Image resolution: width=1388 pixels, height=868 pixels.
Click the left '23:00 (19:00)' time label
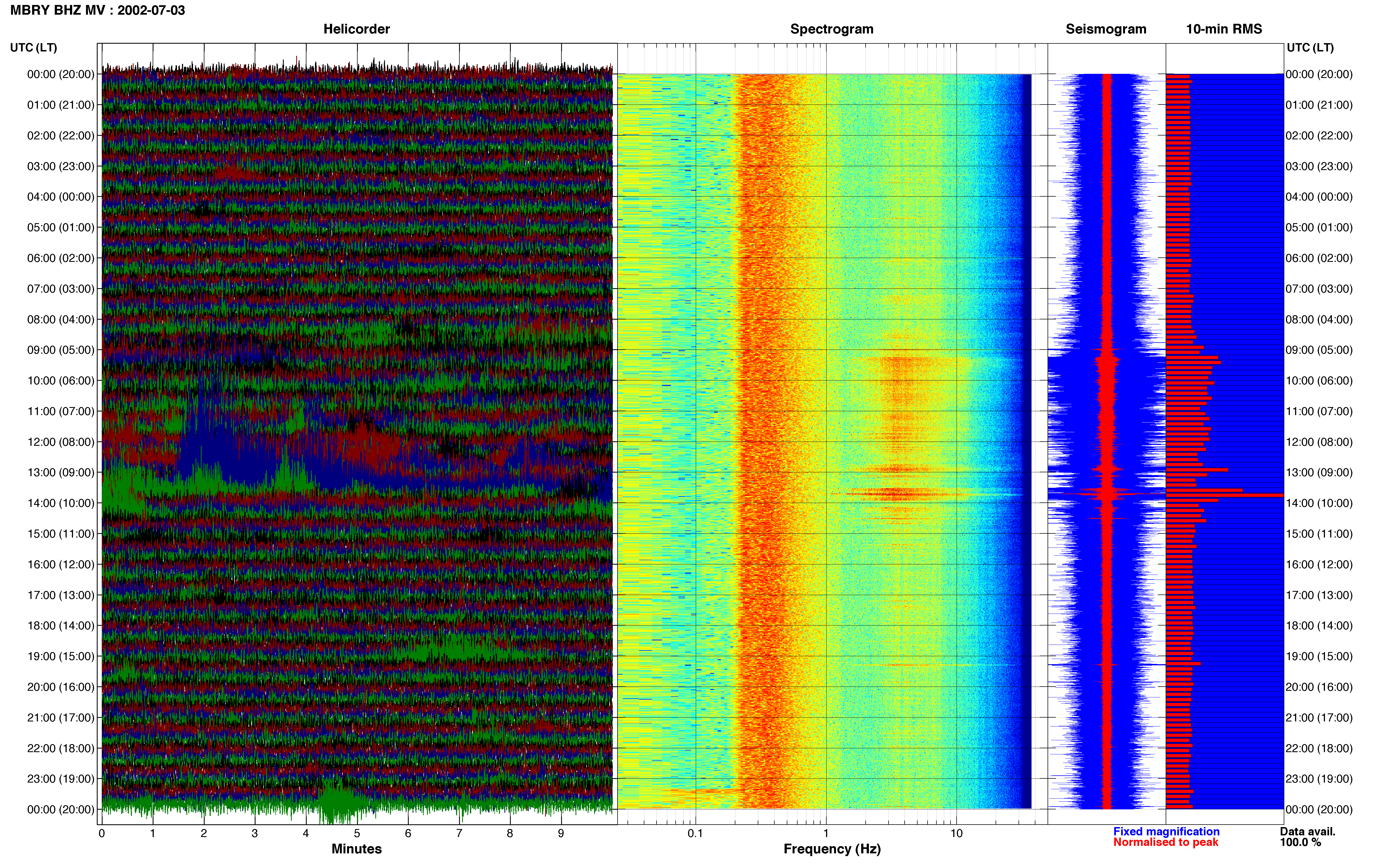click(x=60, y=778)
